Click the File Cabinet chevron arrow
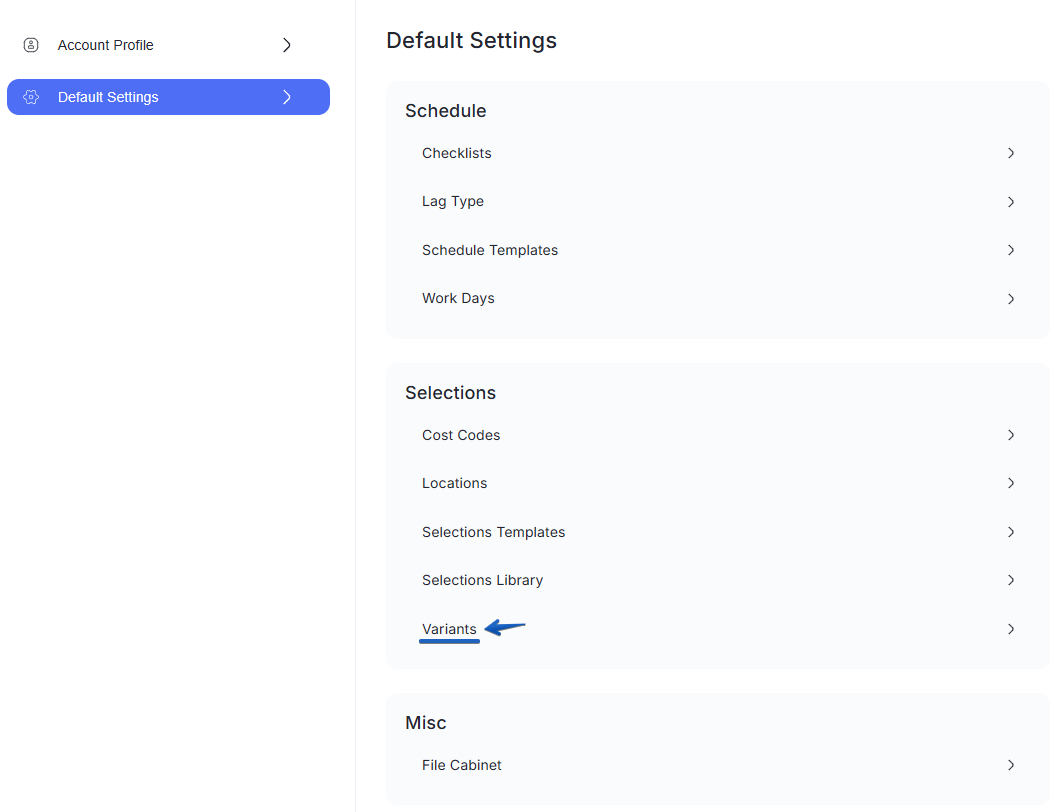 pos(1011,765)
